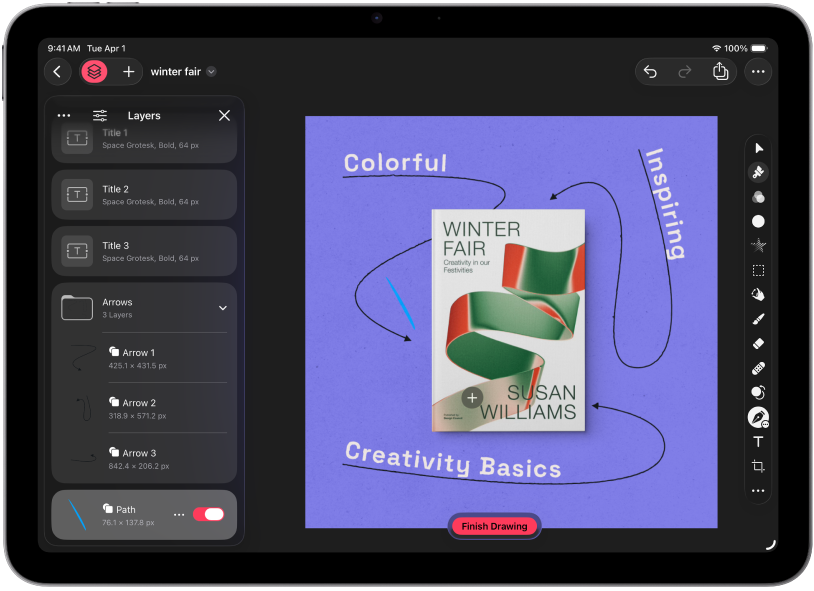Pick the Eraser tool

tap(758, 343)
